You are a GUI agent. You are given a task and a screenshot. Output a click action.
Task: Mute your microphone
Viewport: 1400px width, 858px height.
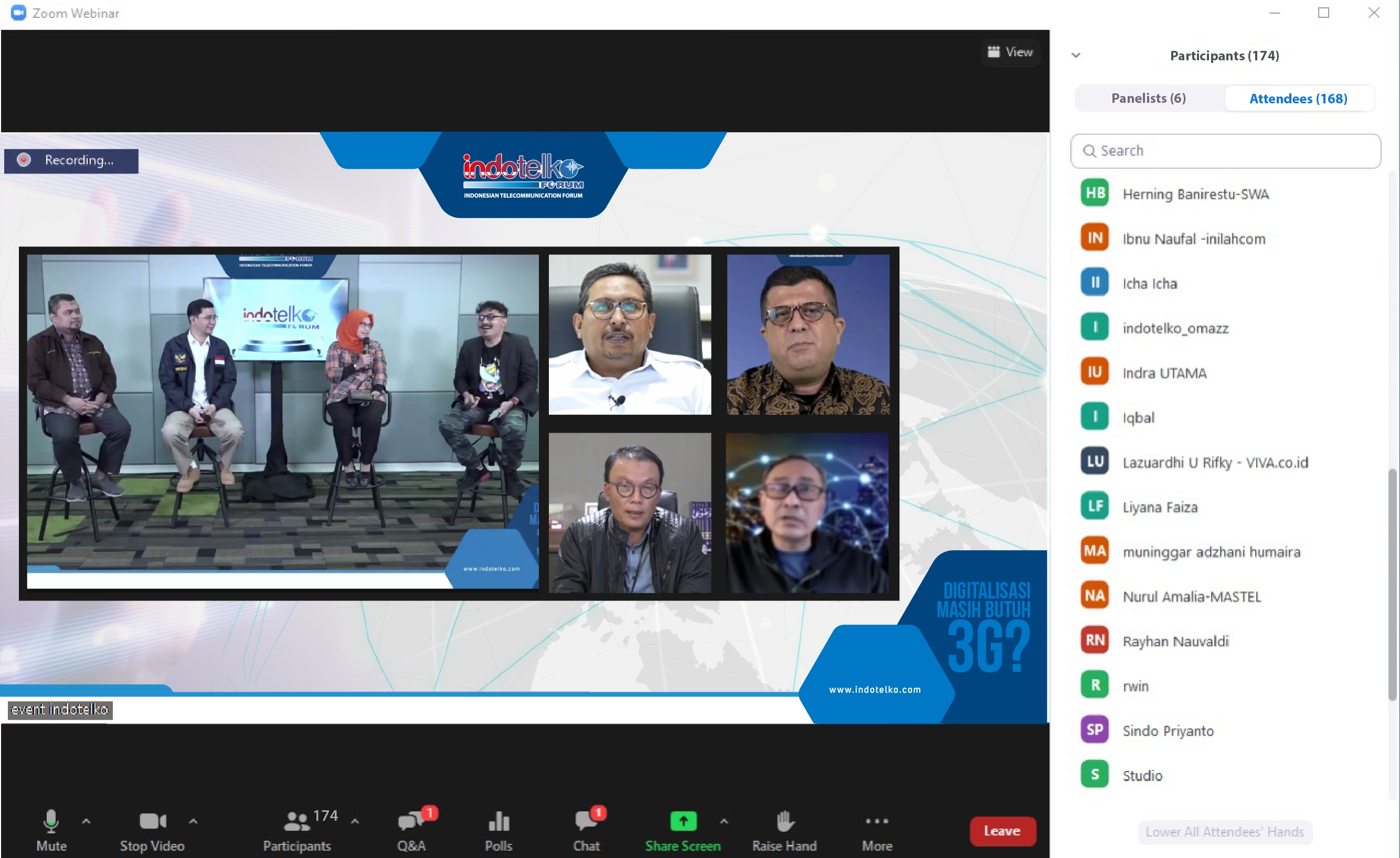pyautogui.click(x=51, y=830)
